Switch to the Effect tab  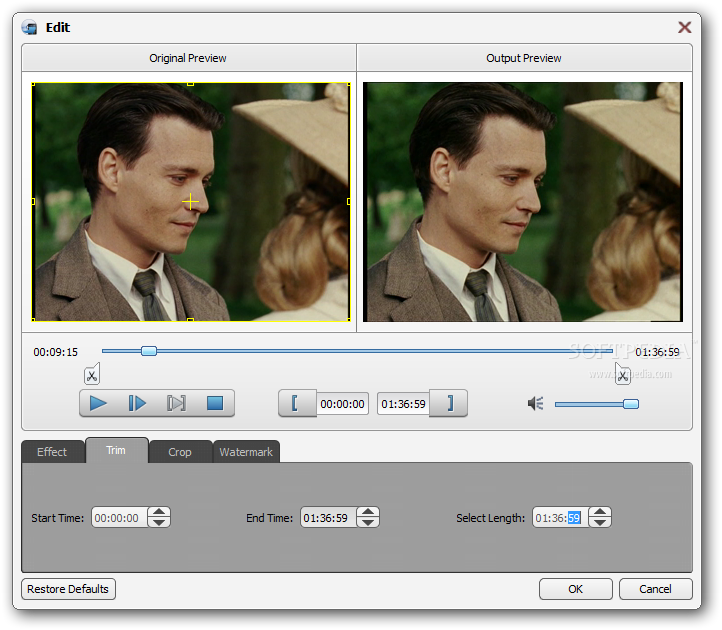[52, 452]
